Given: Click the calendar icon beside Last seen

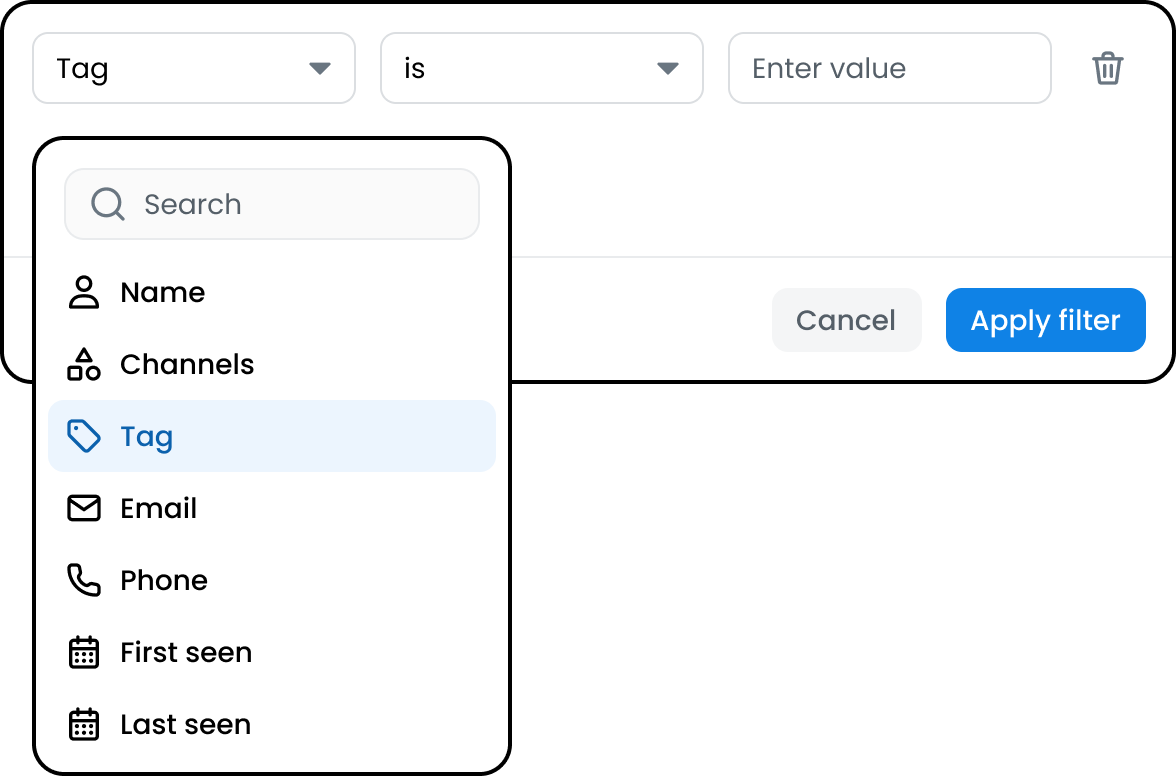Looking at the screenshot, I should [84, 724].
